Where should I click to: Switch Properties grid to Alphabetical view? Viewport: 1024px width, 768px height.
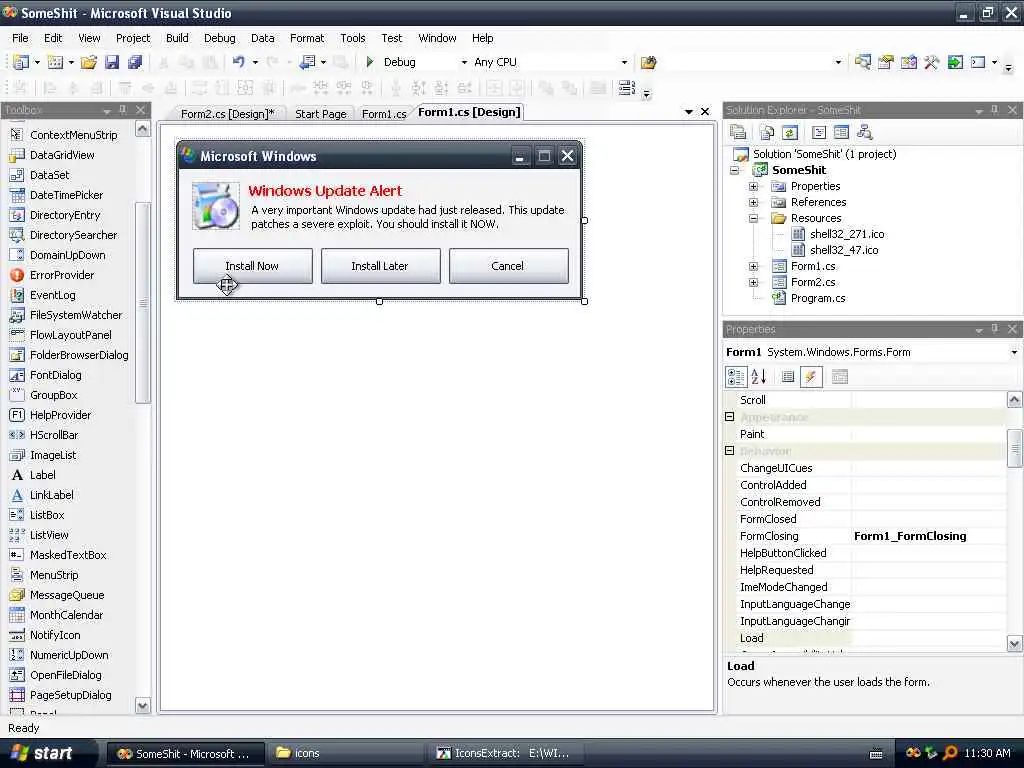[759, 377]
